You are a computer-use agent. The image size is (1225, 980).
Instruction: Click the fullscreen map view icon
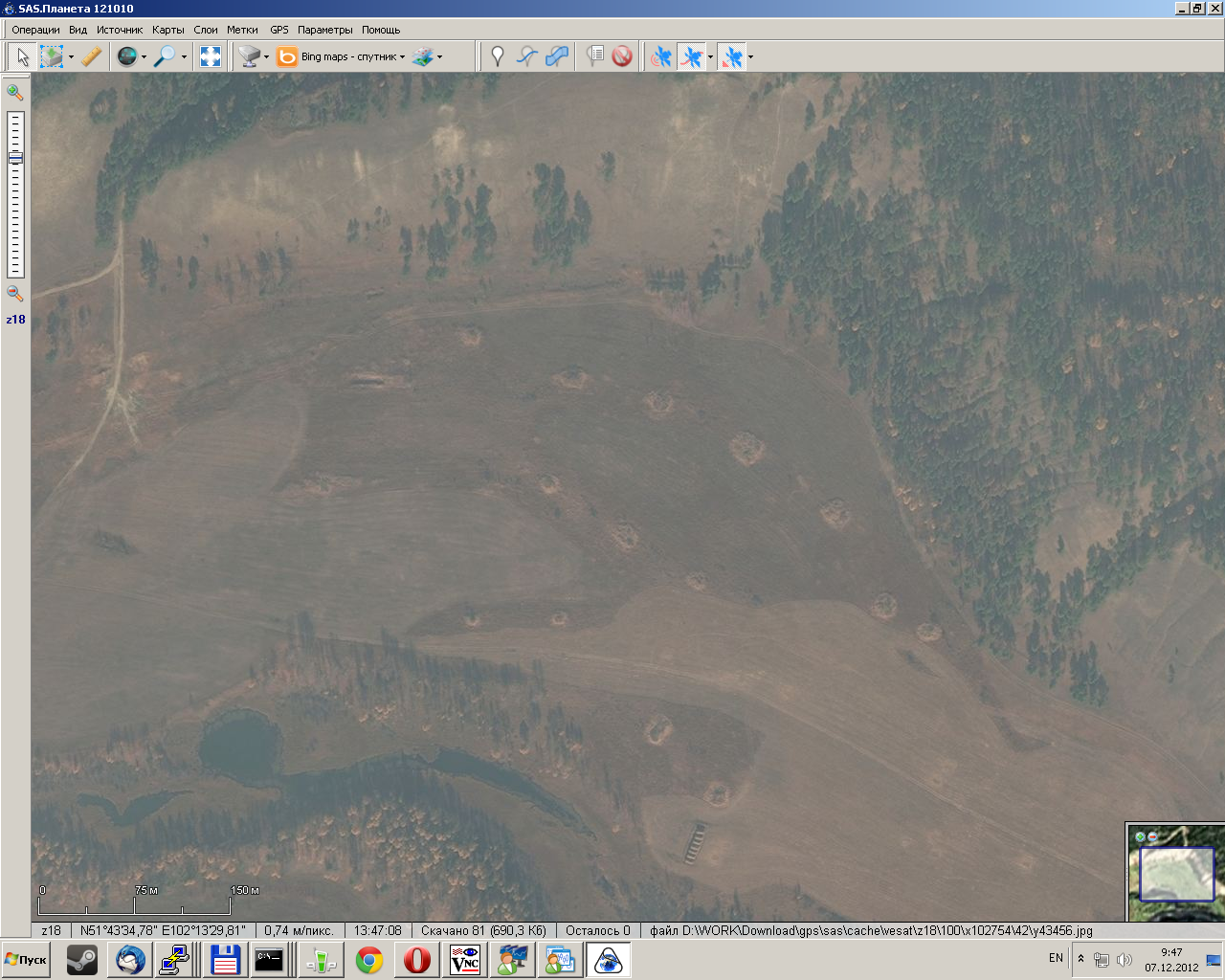[x=211, y=57]
